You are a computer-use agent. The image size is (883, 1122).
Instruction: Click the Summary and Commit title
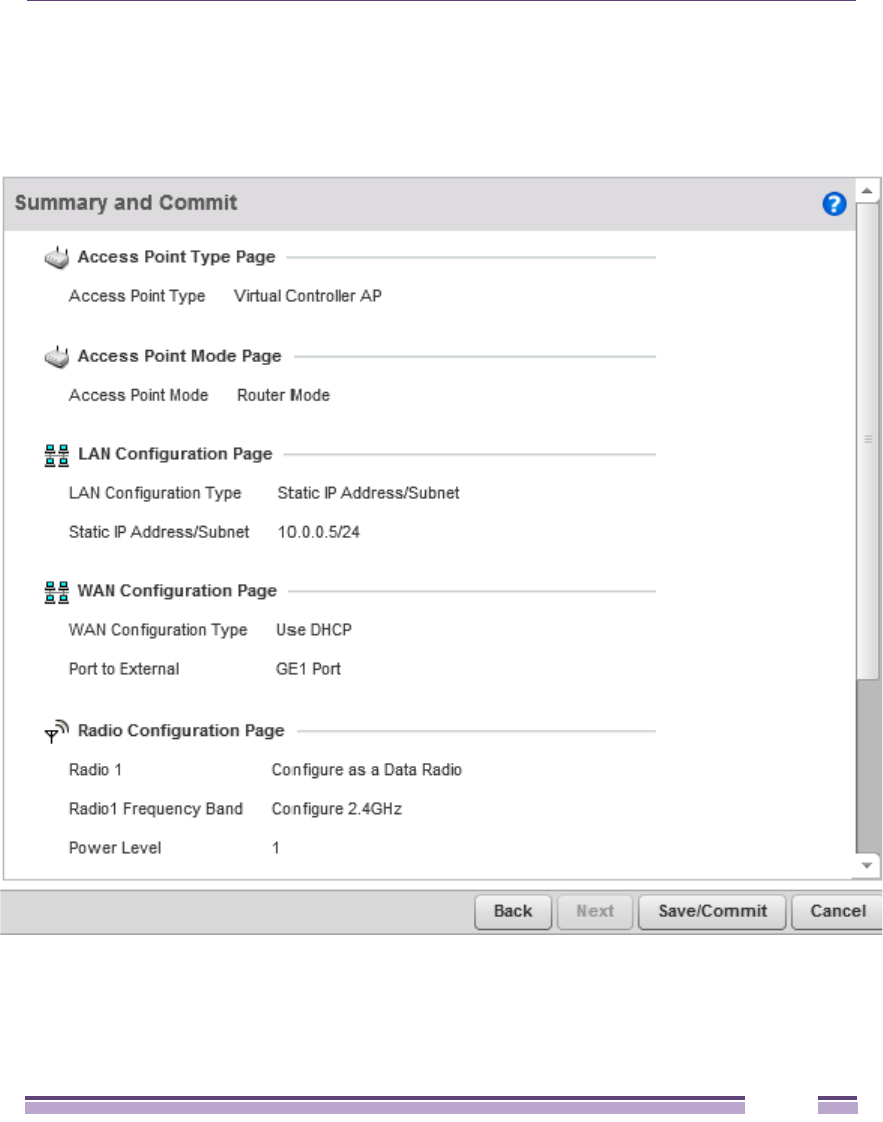click(x=126, y=203)
